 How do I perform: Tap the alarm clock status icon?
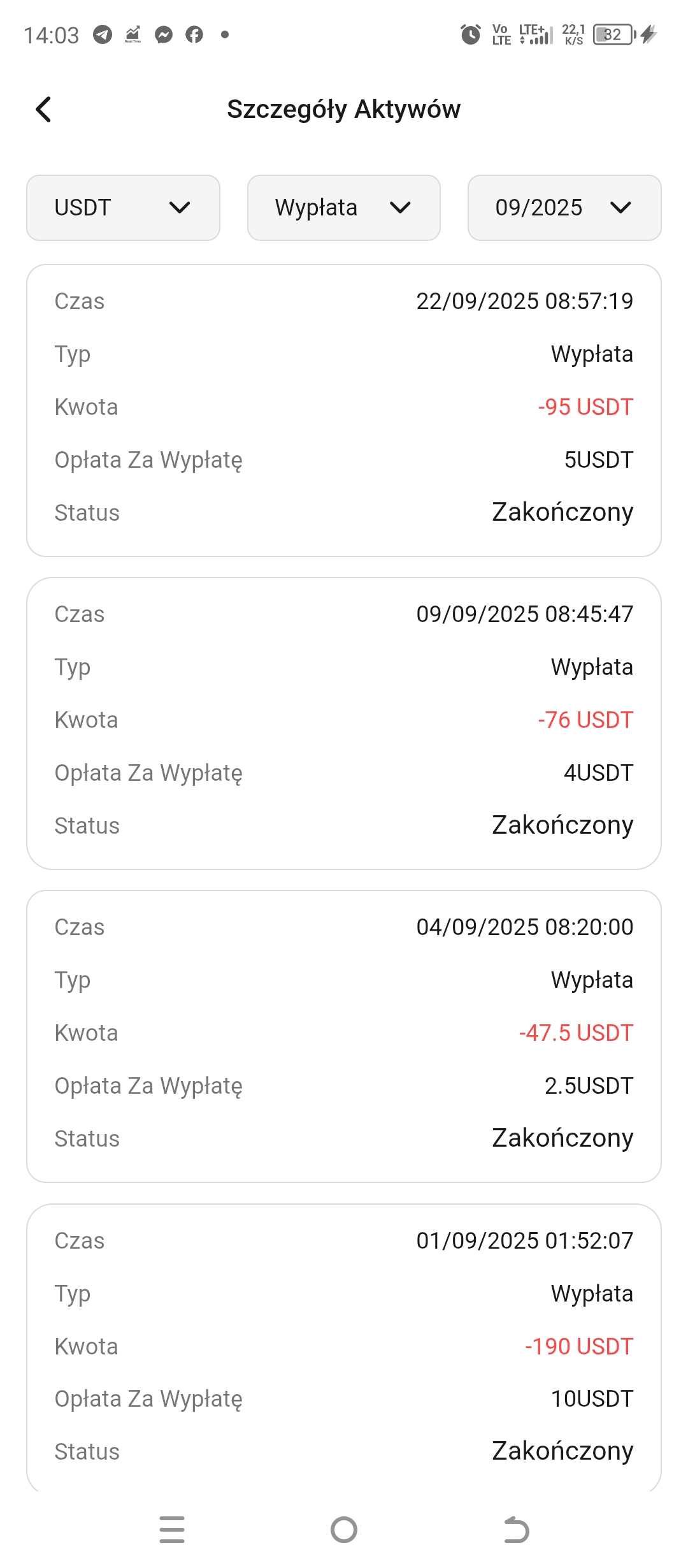point(471,34)
